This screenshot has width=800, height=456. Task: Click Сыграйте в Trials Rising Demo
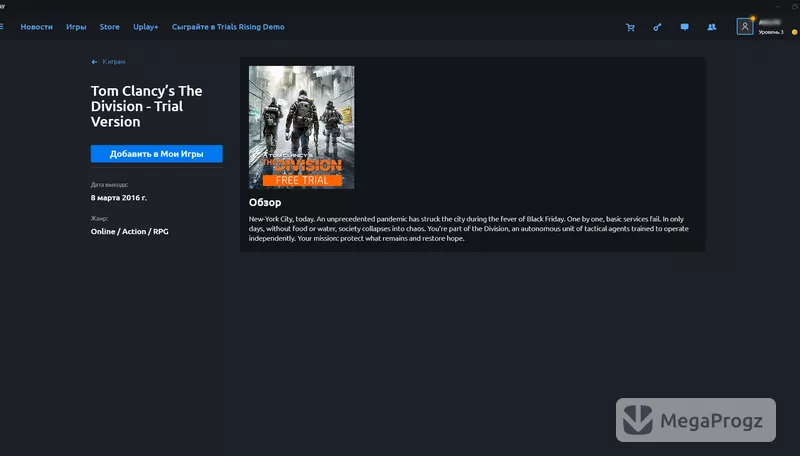228,27
